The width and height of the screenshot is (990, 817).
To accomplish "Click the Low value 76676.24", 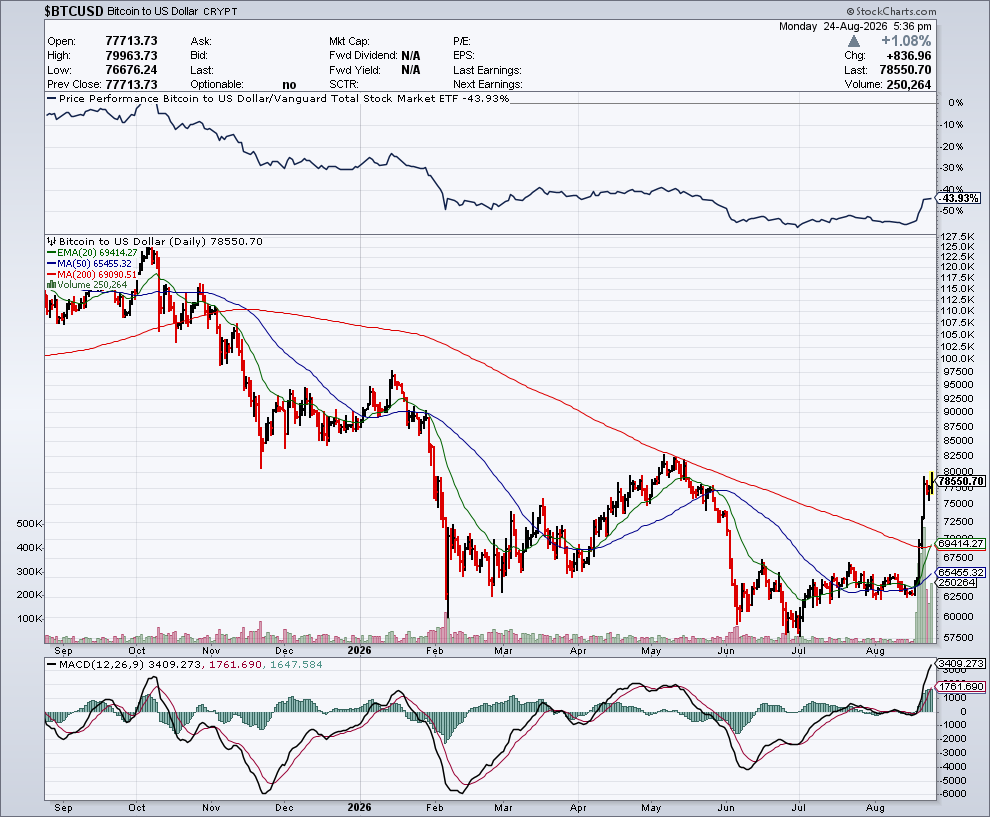I will pos(131,70).
